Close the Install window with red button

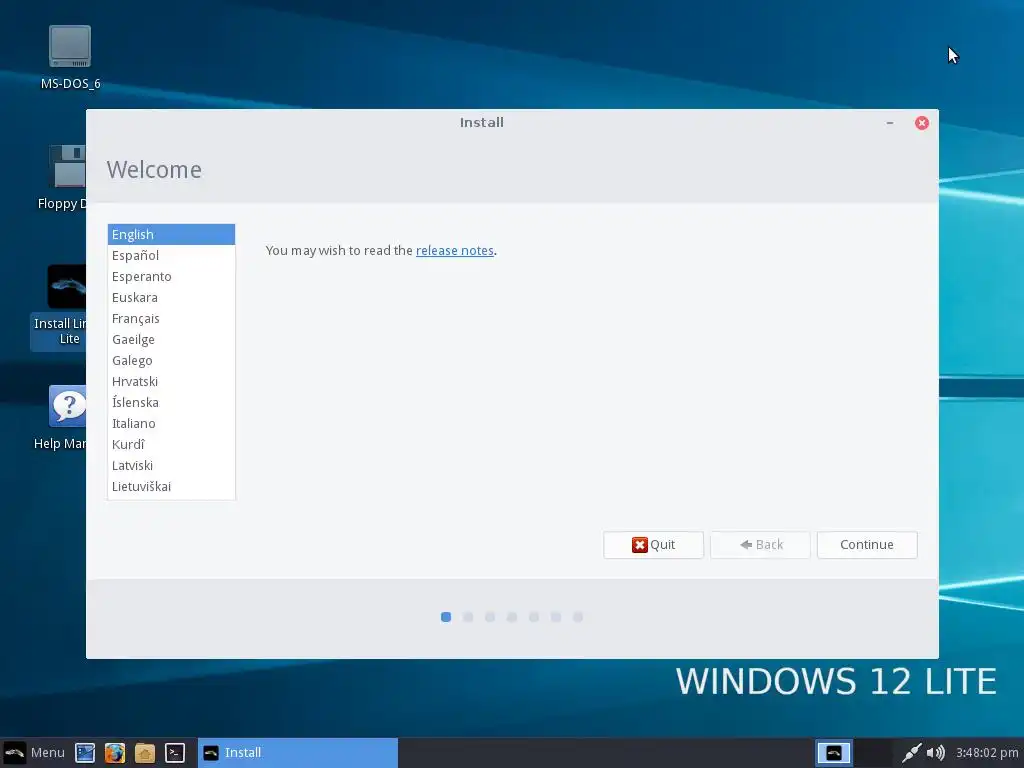point(921,123)
